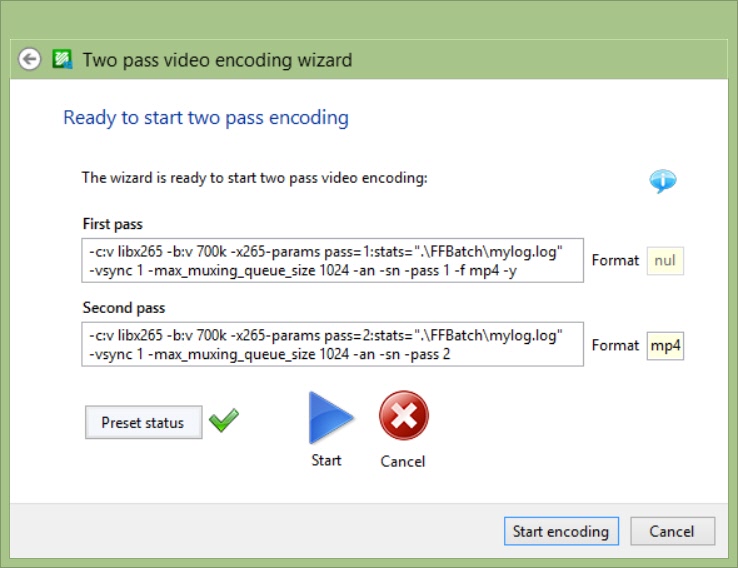Click the Format label next to the mp4 field
Viewport: 738px width, 568px height.
pyautogui.click(x=615, y=345)
